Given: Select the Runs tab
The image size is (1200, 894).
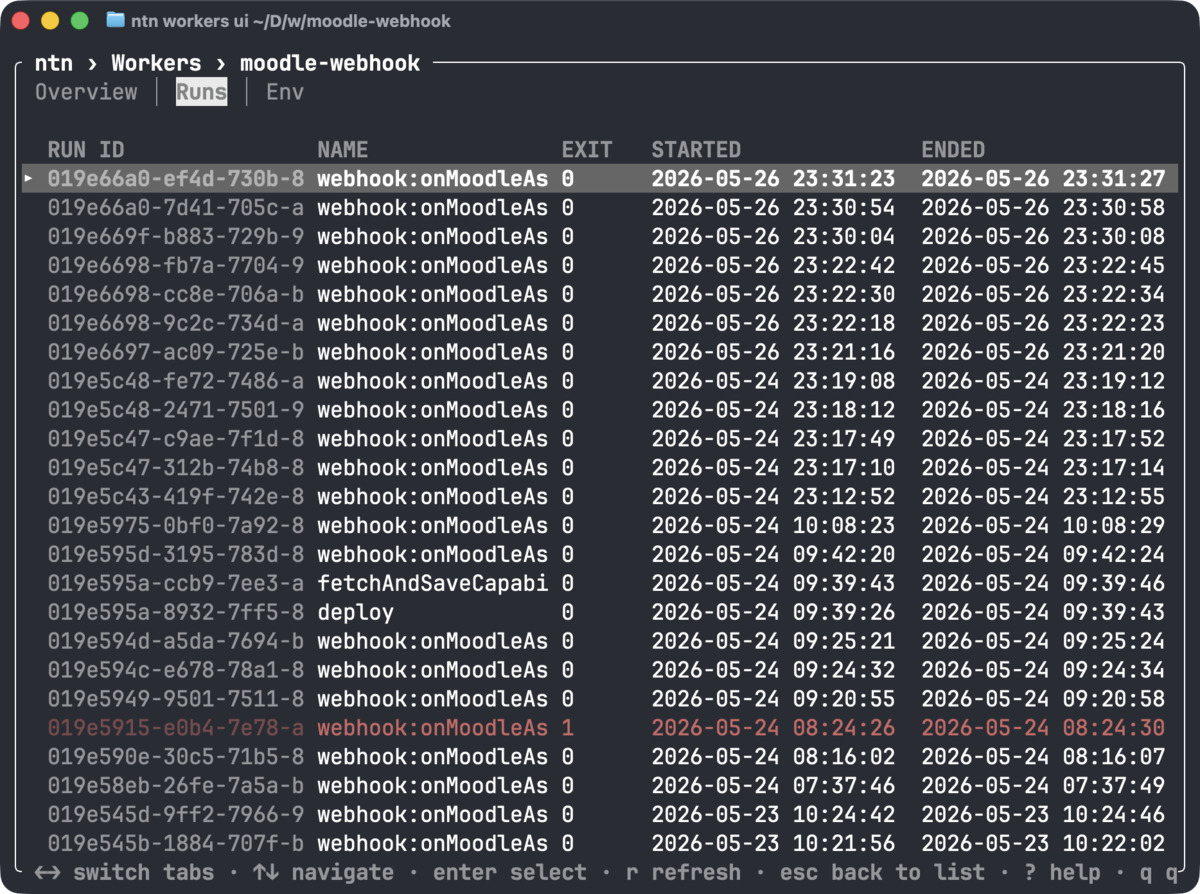Looking at the screenshot, I should pos(202,92).
